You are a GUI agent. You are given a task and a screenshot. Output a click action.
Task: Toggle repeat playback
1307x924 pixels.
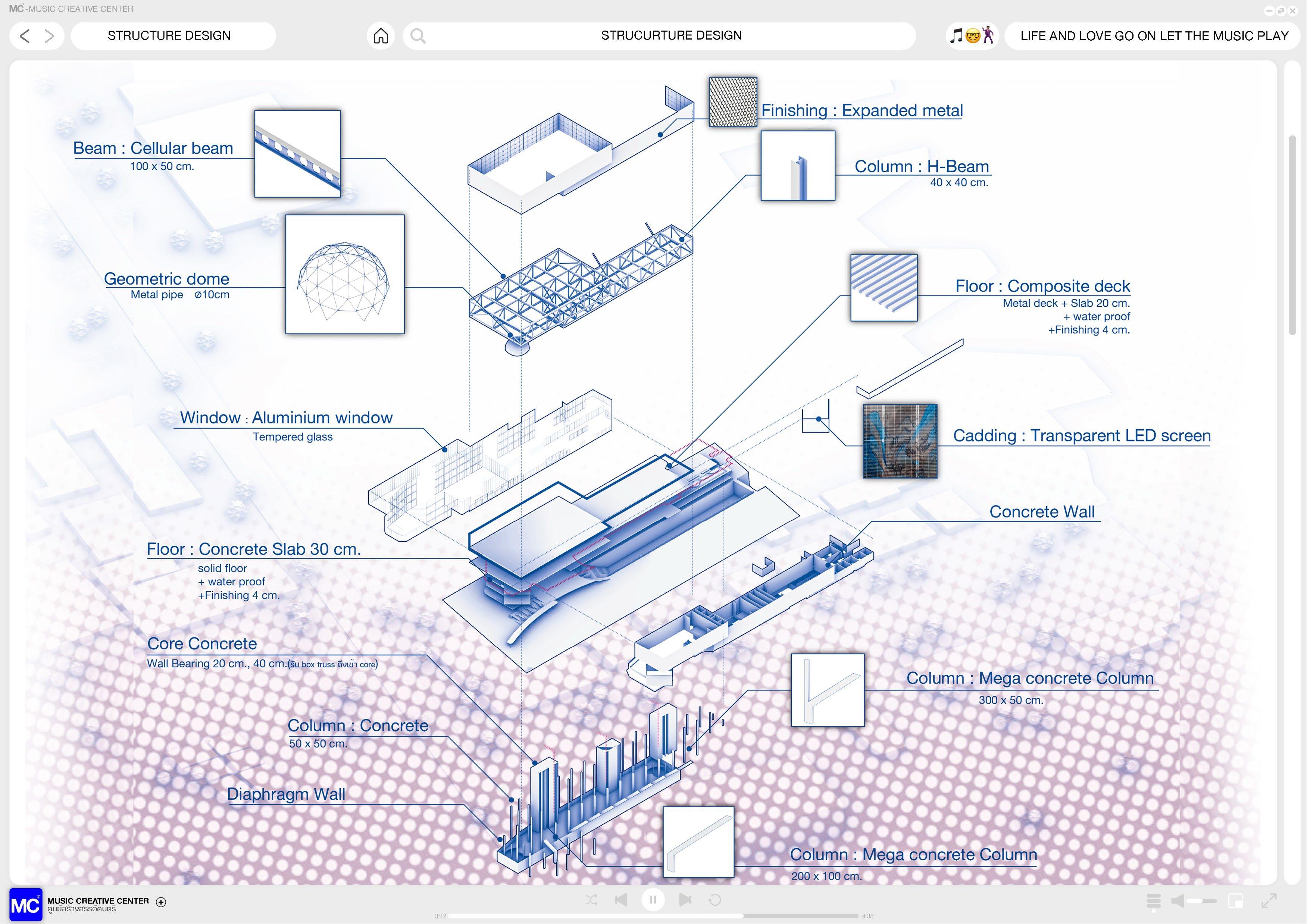pos(715,899)
